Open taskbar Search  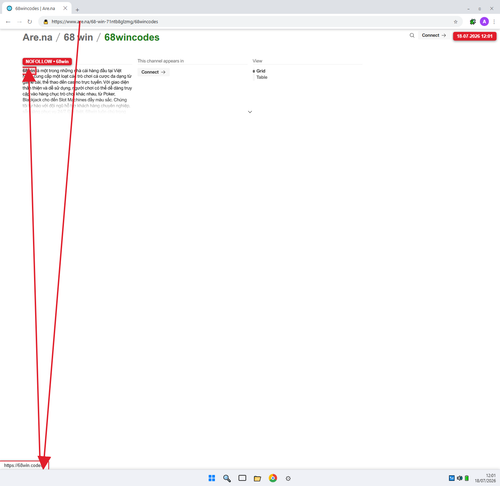click(x=227, y=478)
